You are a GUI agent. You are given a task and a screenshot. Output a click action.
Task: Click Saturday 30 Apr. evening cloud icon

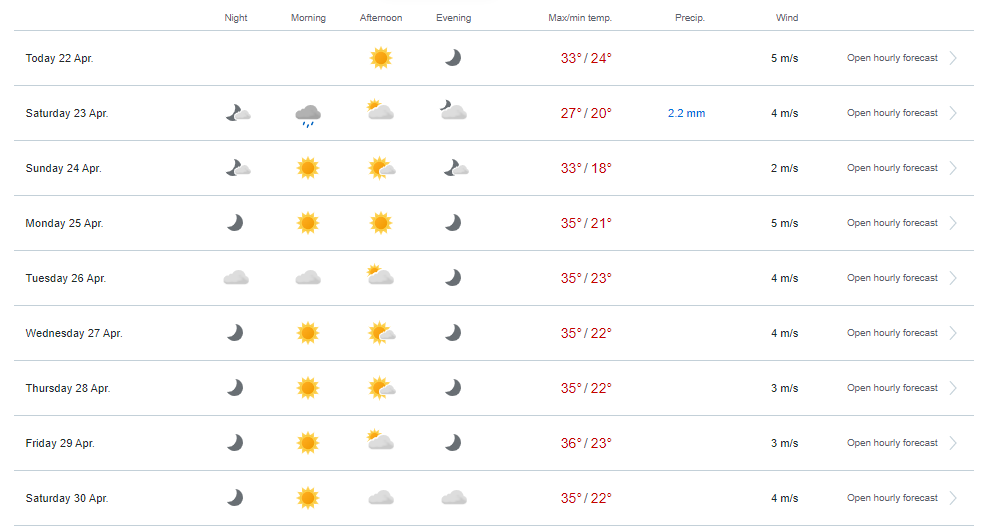[x=454, y=497]
